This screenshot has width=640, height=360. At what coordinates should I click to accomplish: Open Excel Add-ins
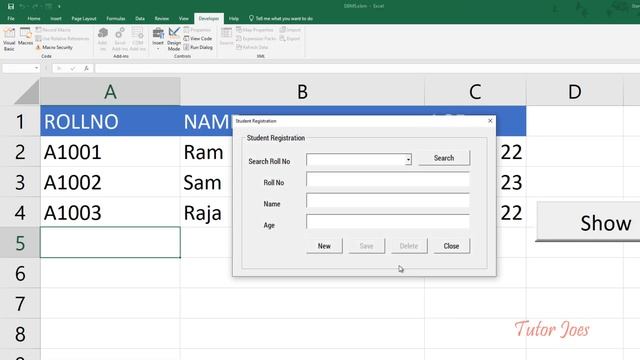[120, 39]
